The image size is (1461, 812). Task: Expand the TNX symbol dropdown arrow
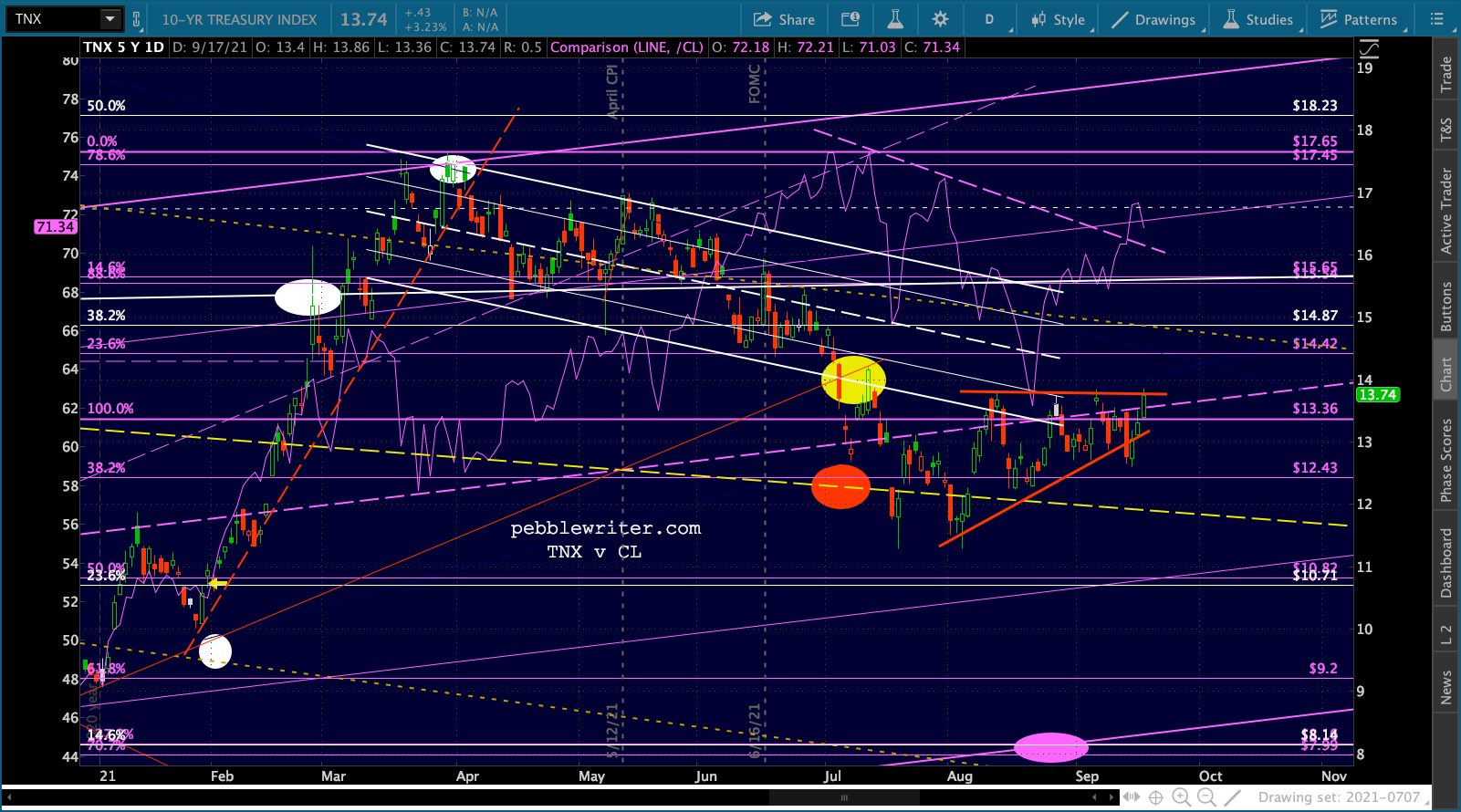110,18
